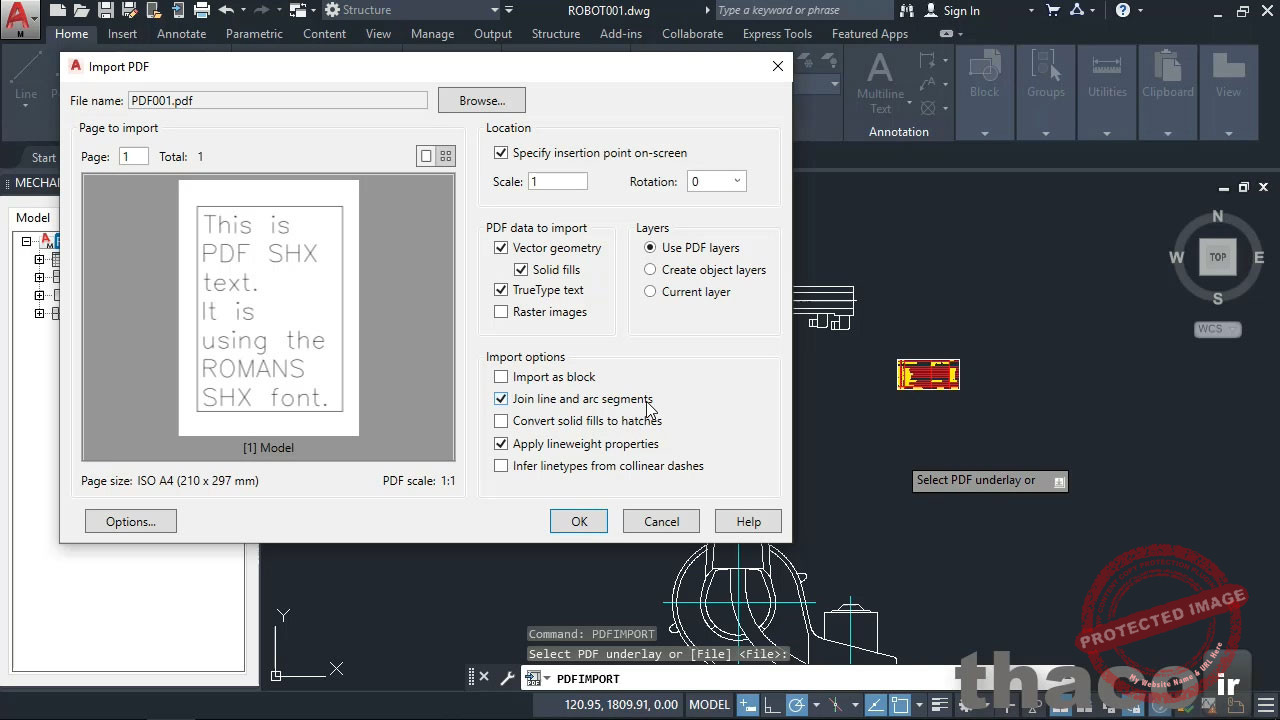
Task: Toggle ortho mode in status bar
Action: (x=775, y=705)
